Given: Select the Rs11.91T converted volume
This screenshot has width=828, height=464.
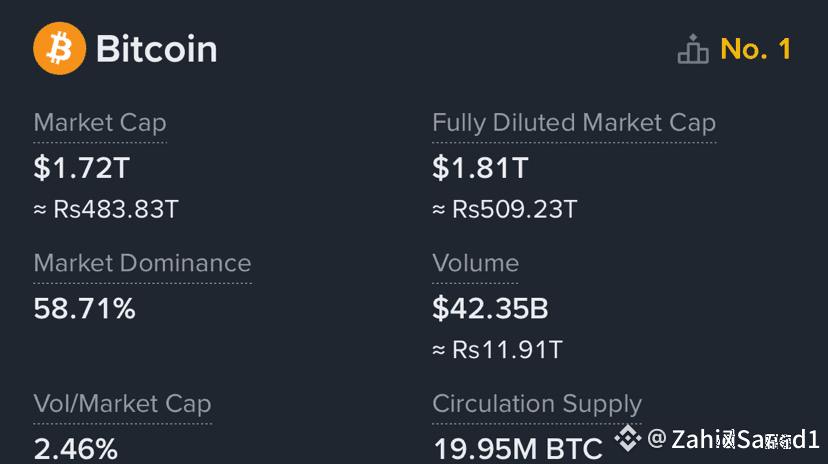Looking at the screenshot, I should click(497, 350).
